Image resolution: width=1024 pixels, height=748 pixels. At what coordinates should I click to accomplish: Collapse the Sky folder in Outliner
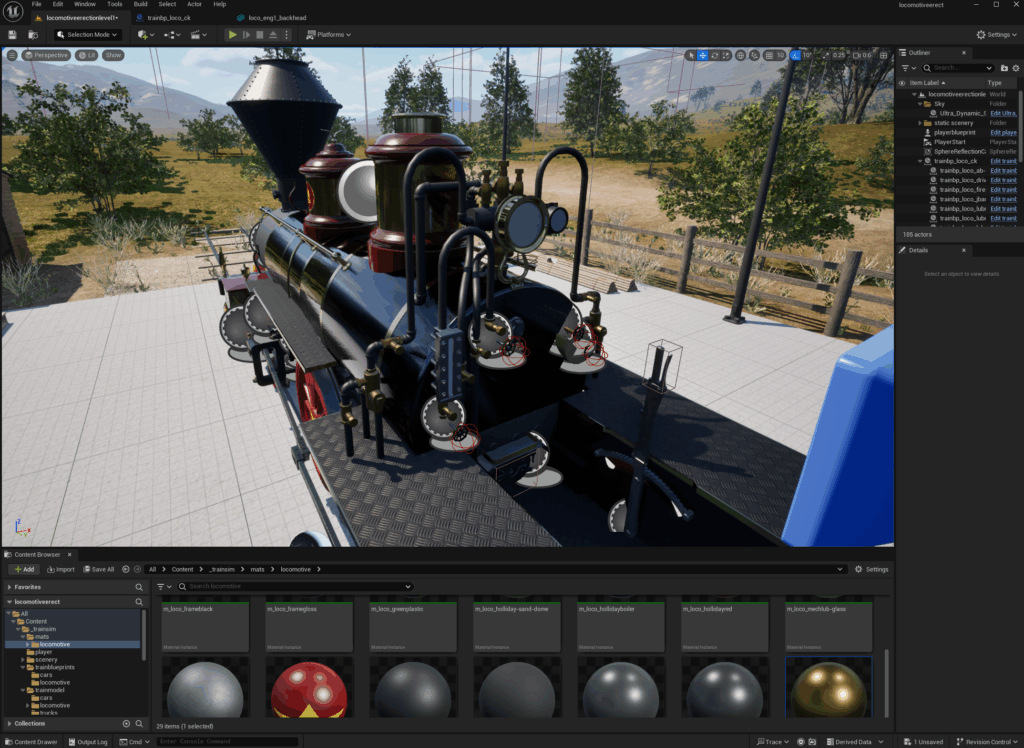(x=920, y=104)
